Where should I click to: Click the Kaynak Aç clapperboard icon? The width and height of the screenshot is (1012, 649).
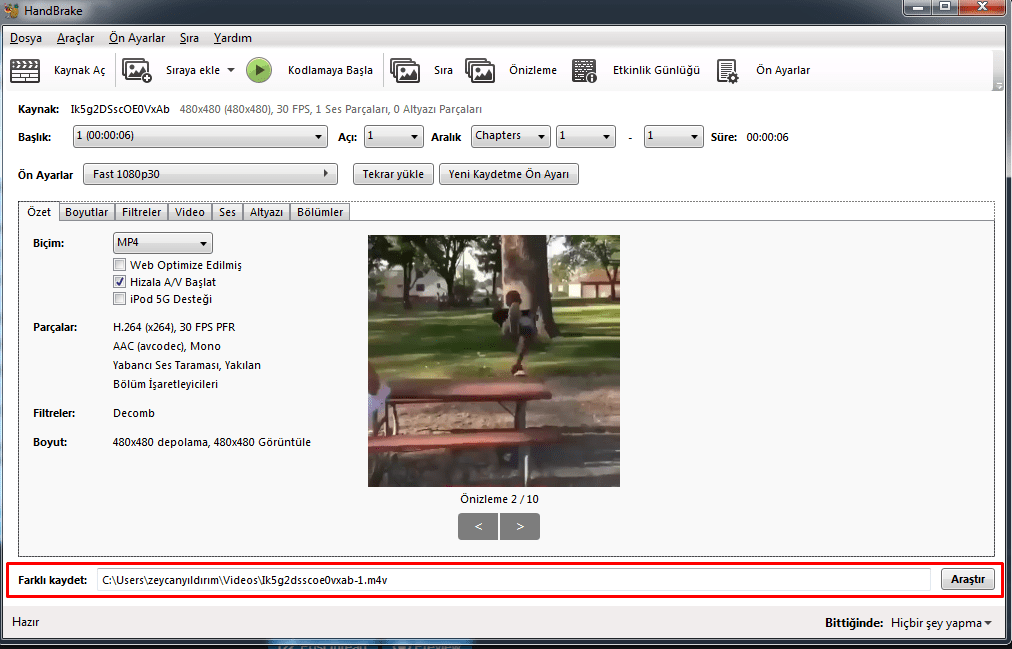point(25,70)
